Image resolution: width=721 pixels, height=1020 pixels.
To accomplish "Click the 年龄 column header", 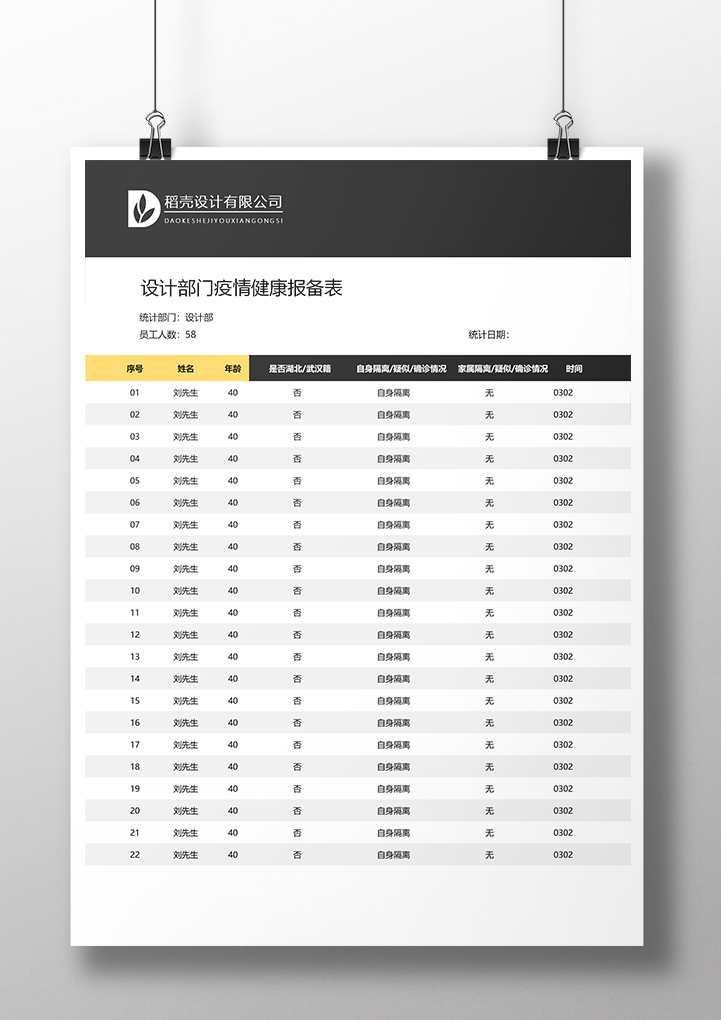I will (233, 369).
